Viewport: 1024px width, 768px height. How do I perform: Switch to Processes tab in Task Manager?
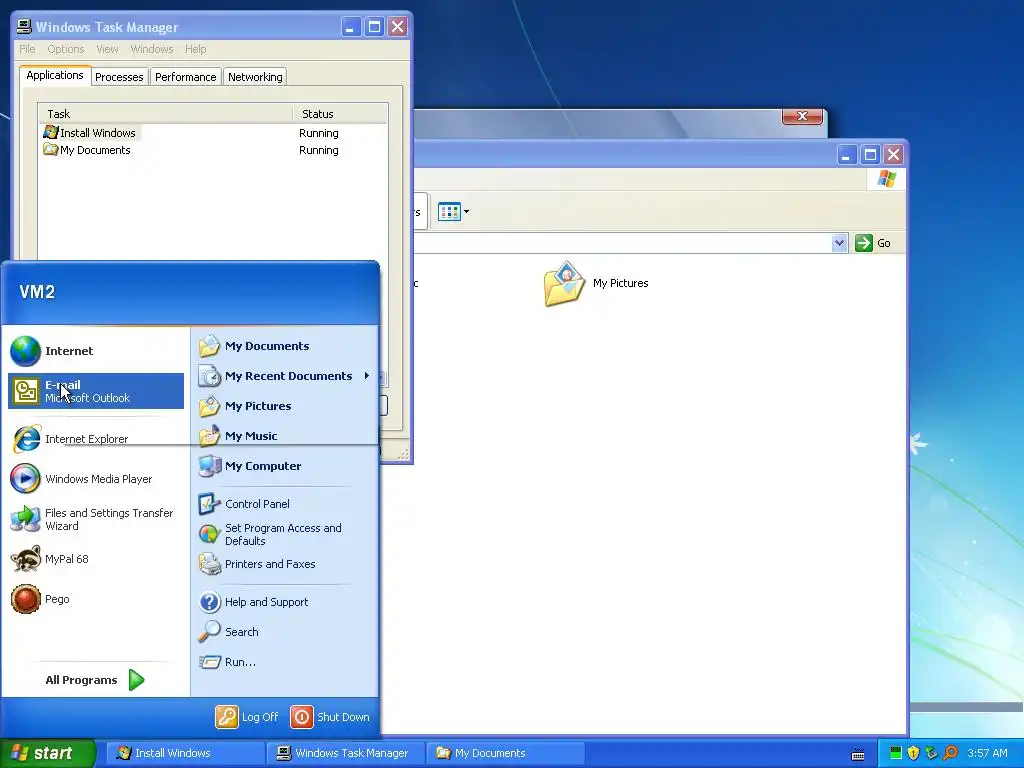click(x=119, y=76)
